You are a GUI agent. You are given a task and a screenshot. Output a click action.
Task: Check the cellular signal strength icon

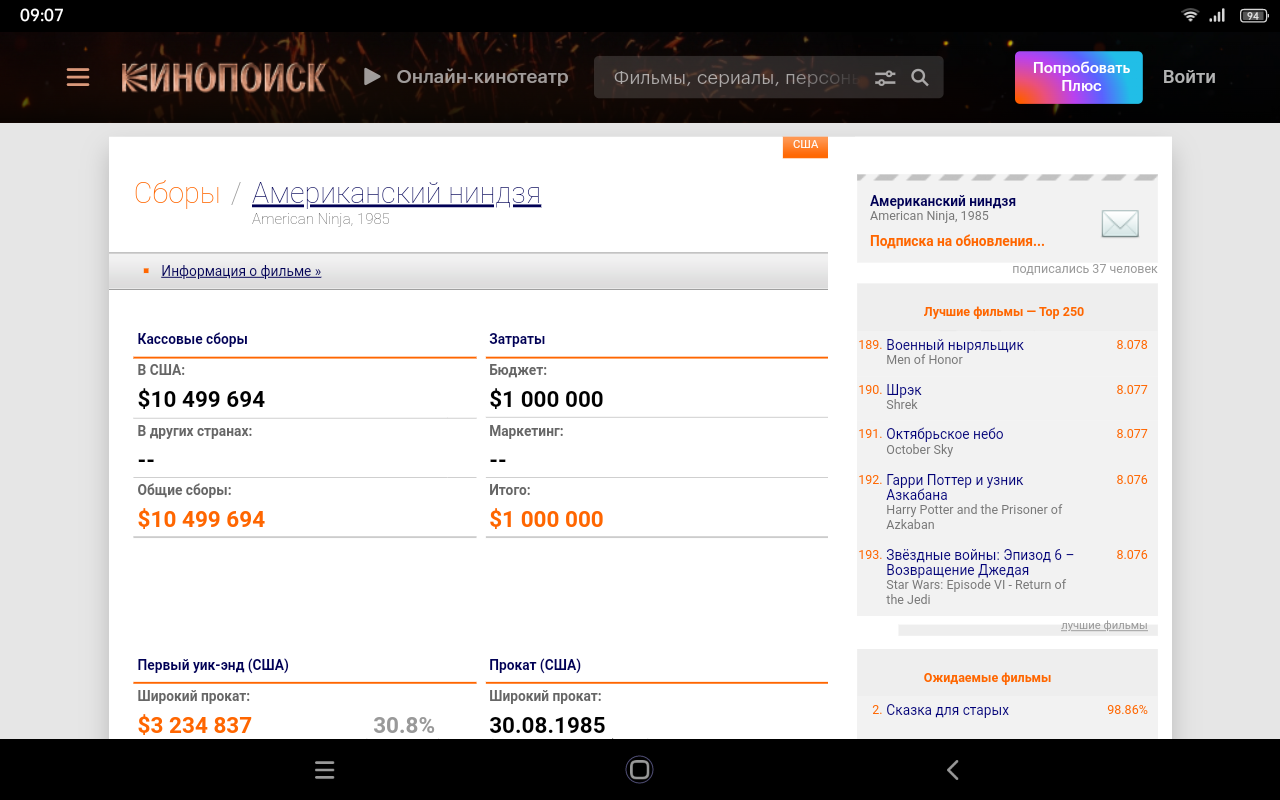point(1217,15)
